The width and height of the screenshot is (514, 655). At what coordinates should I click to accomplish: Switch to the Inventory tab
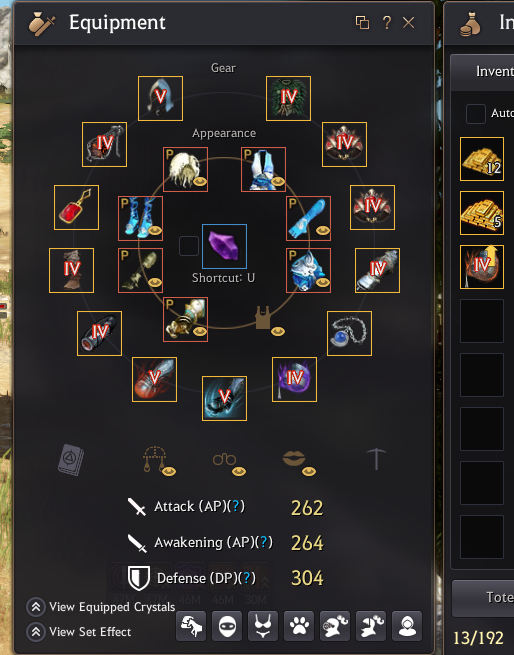click(x=494, y=71)
